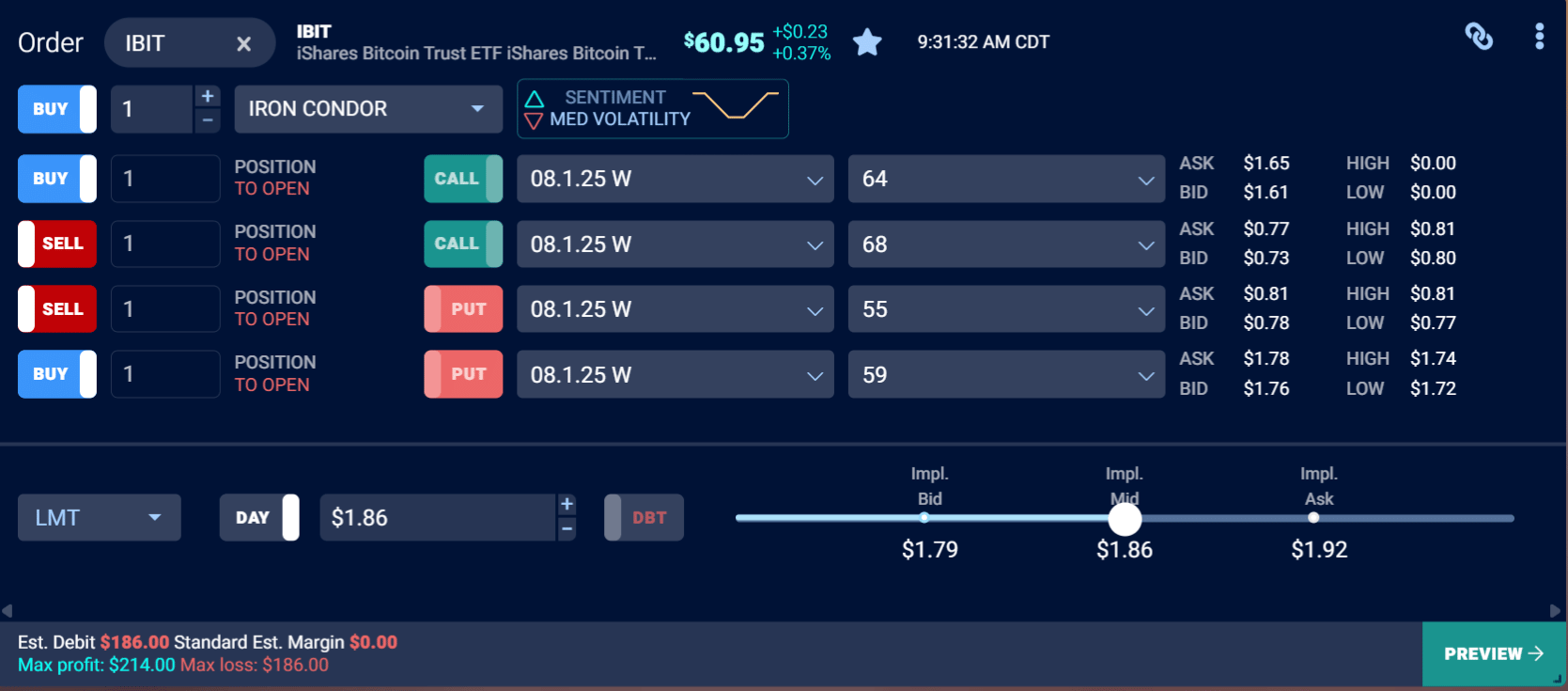Open the three-dot overflow menu
The width and height of the screenshot is (1568, 691).
(1539, 36)
